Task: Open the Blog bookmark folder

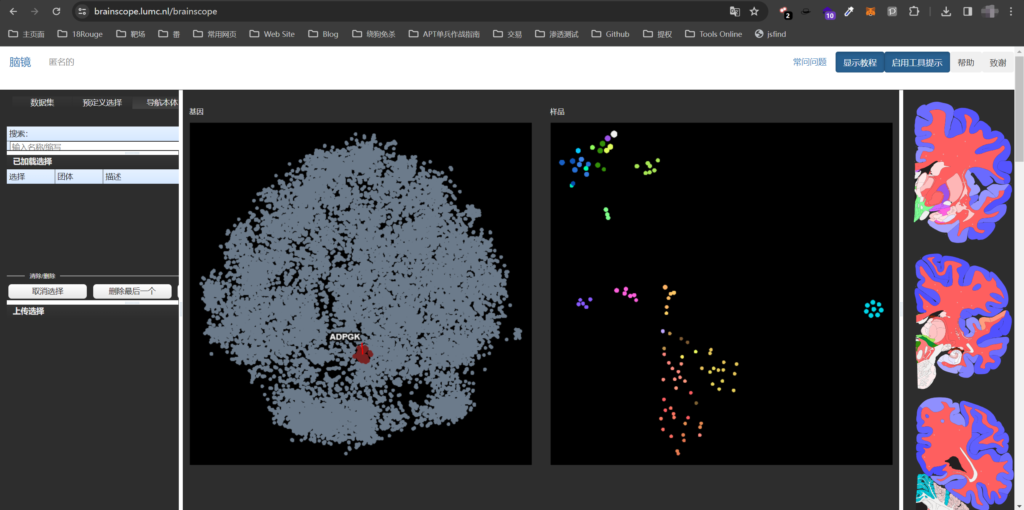Action: (323, 34)
